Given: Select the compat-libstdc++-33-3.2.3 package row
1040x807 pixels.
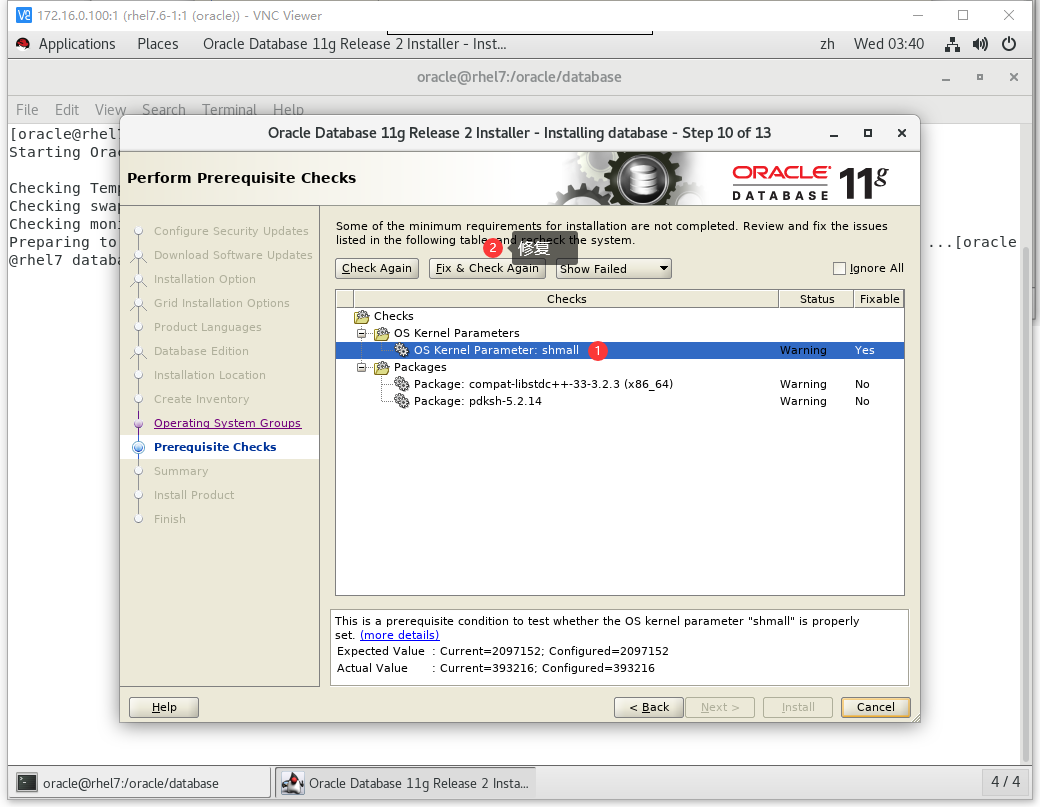Looking at the screenshot, I should tap(620, 384).
